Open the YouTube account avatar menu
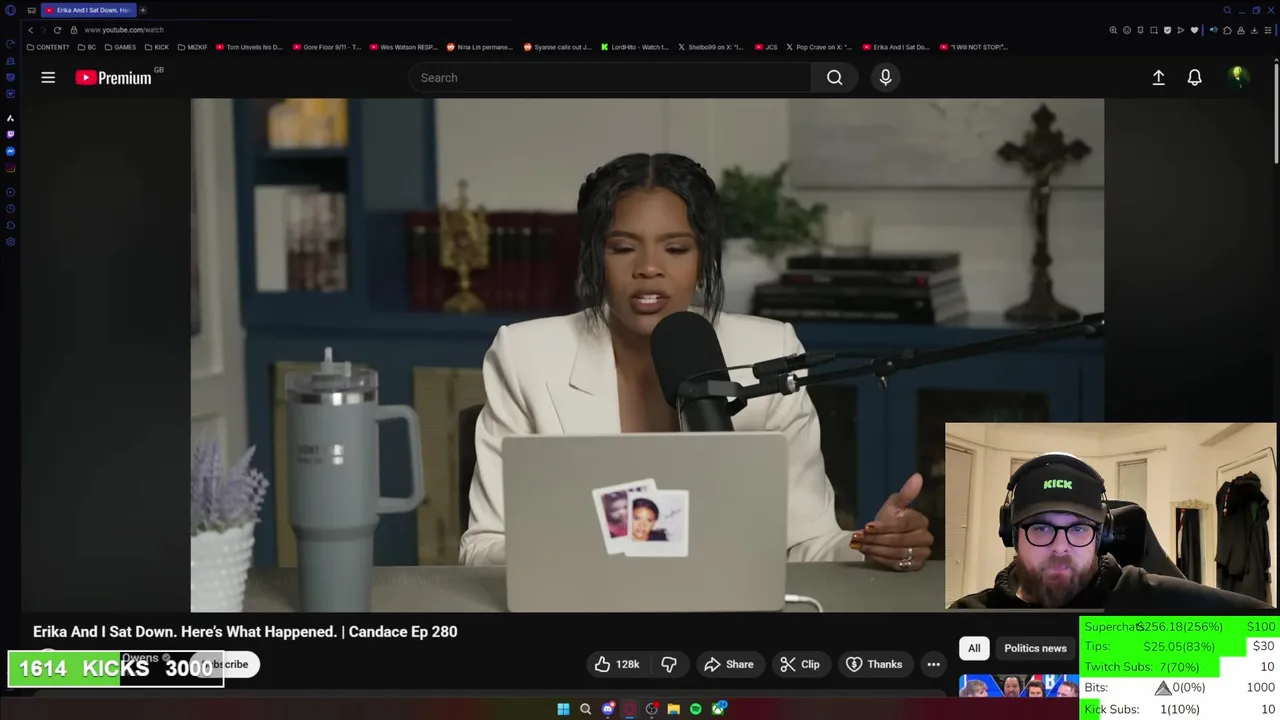The image size is (1280, 720). (x=1238, y=77)
